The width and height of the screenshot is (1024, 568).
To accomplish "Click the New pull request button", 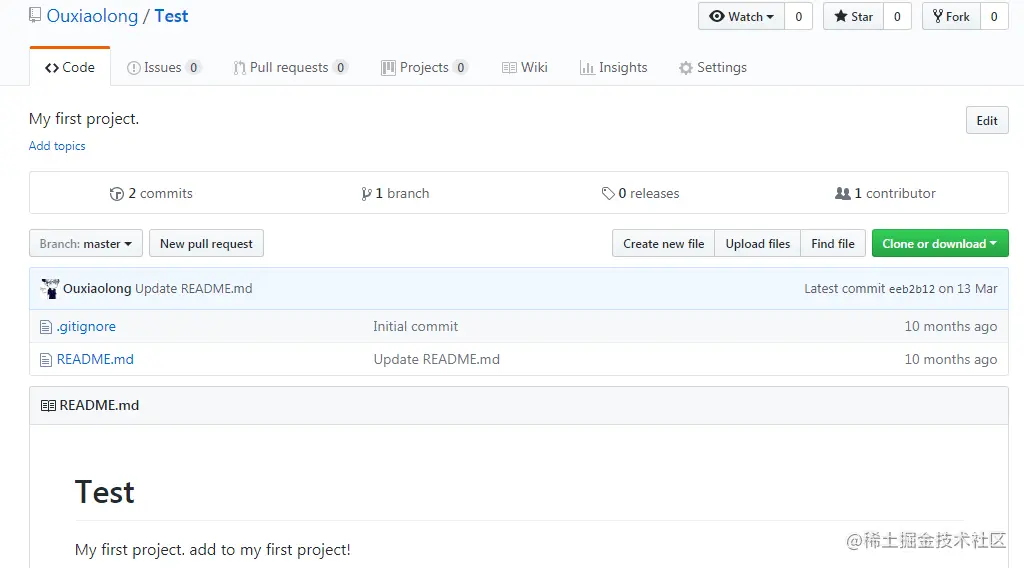I will point(206,244).
